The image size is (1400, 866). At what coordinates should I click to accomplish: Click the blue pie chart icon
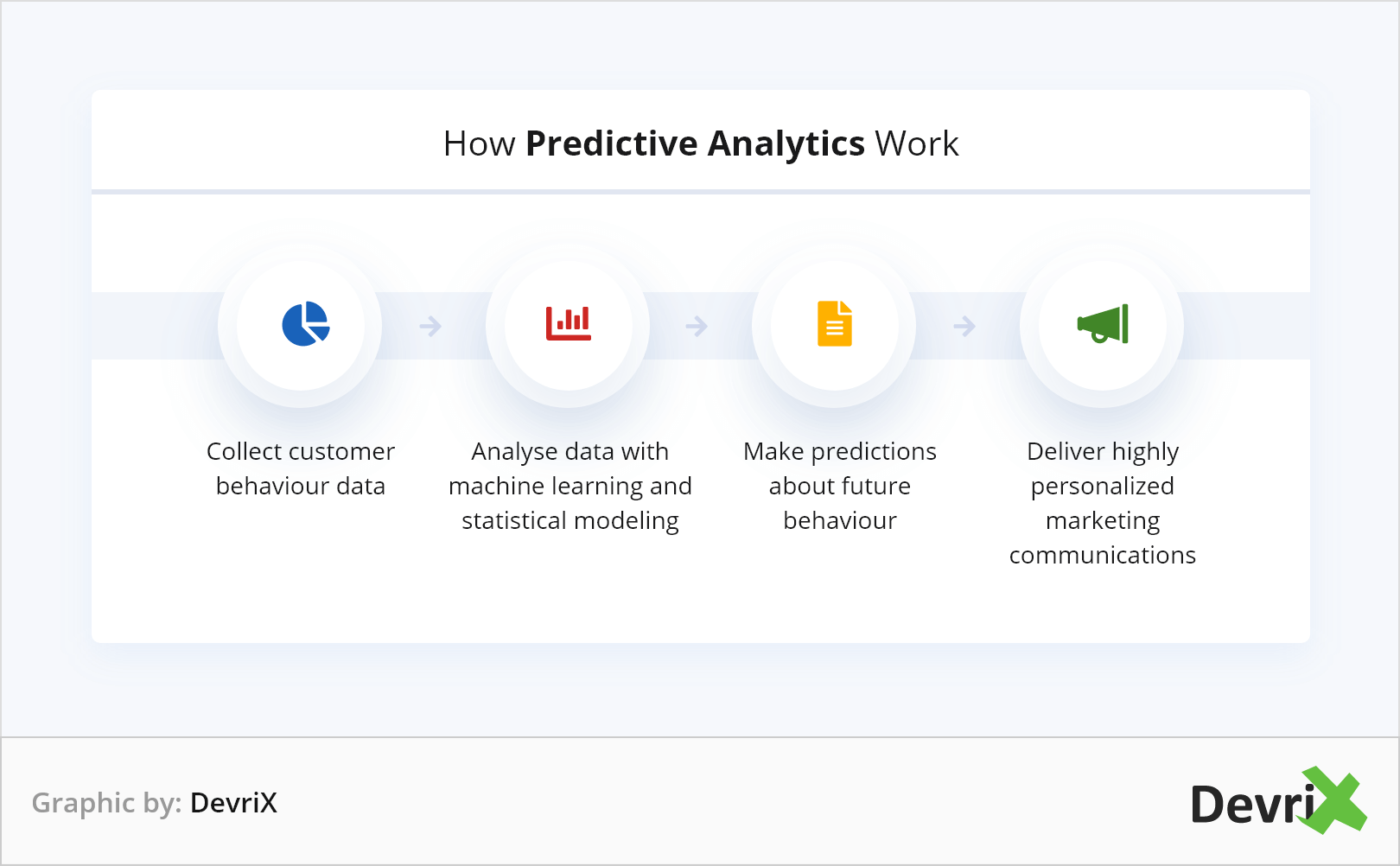coord(305,324)
